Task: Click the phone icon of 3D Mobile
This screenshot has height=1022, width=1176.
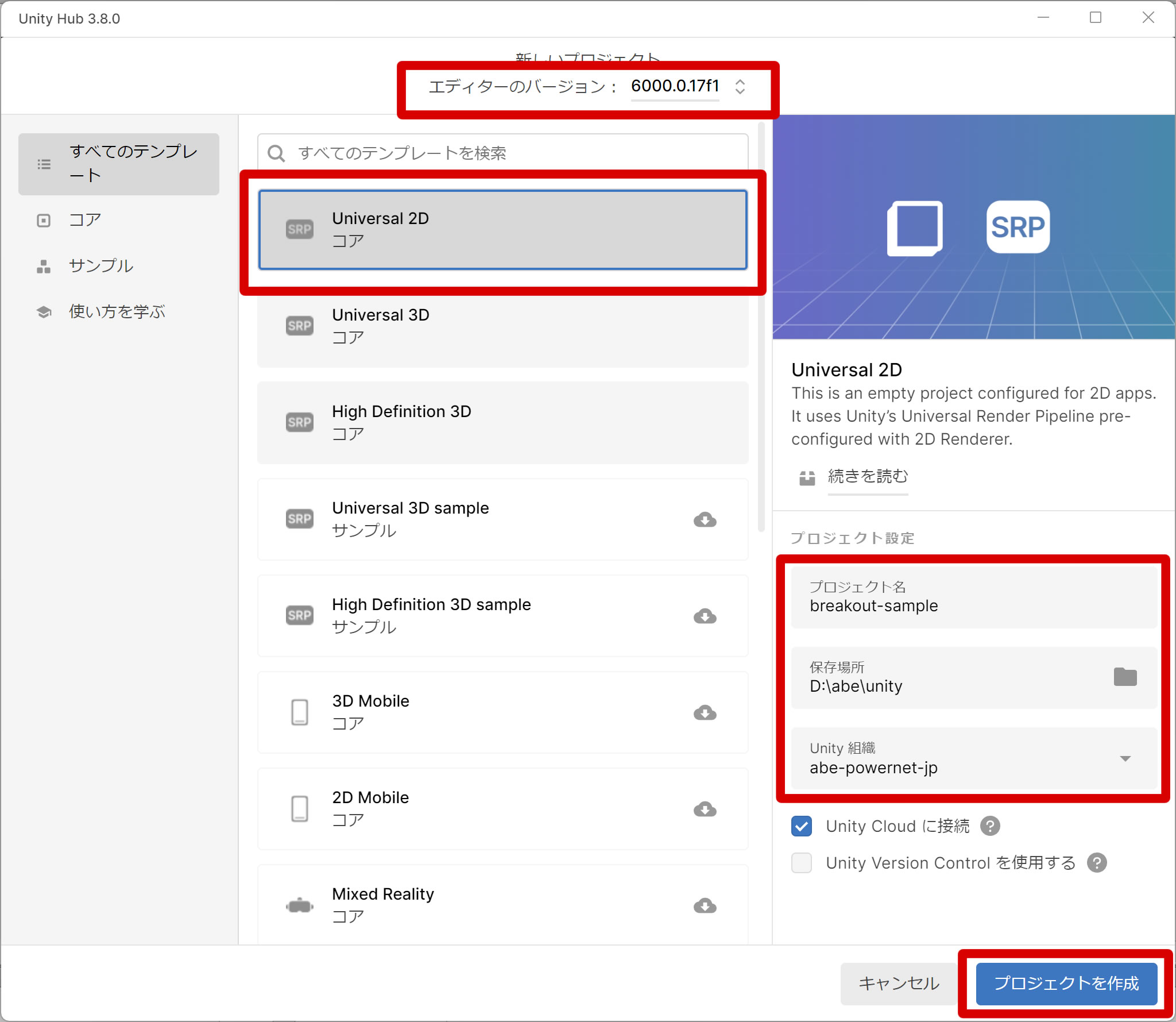Action: 300,712
